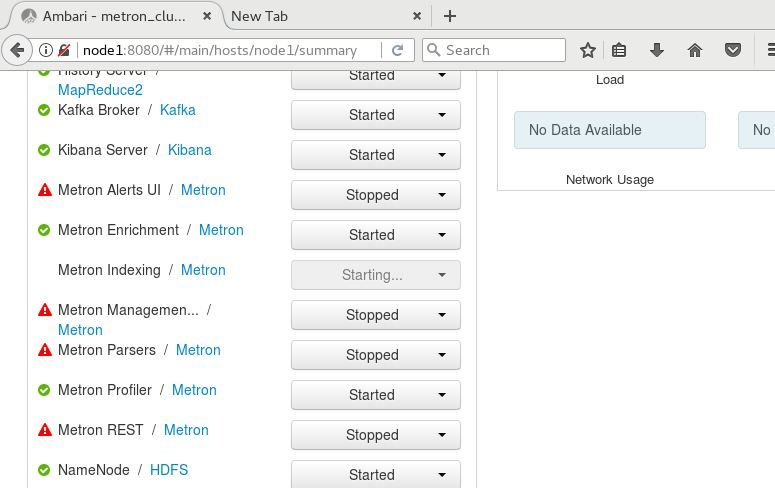Open the HDFS service link
The image size is (775, 488).
(x=169, y=470)
